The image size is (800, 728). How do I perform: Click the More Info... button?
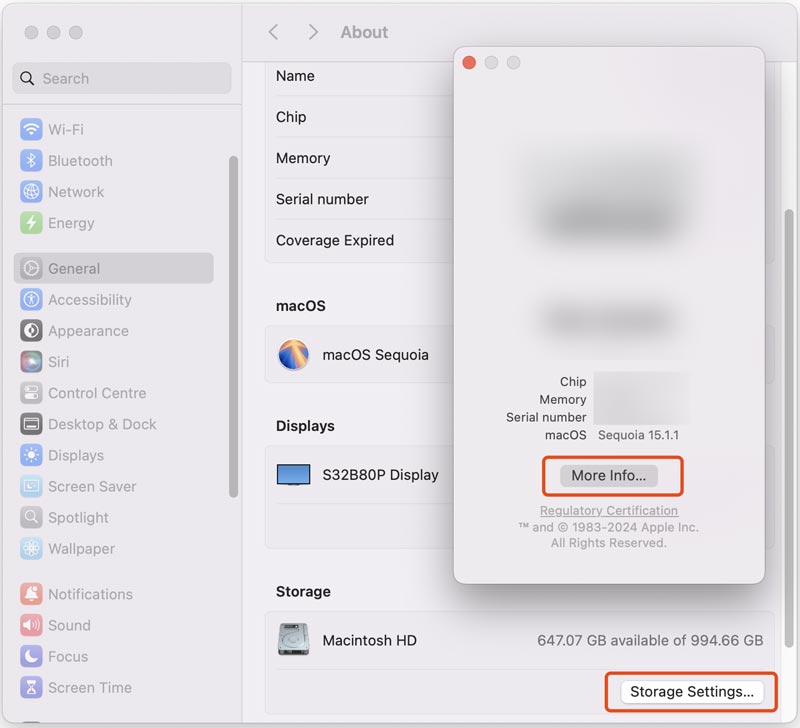(x=609, y=476)
